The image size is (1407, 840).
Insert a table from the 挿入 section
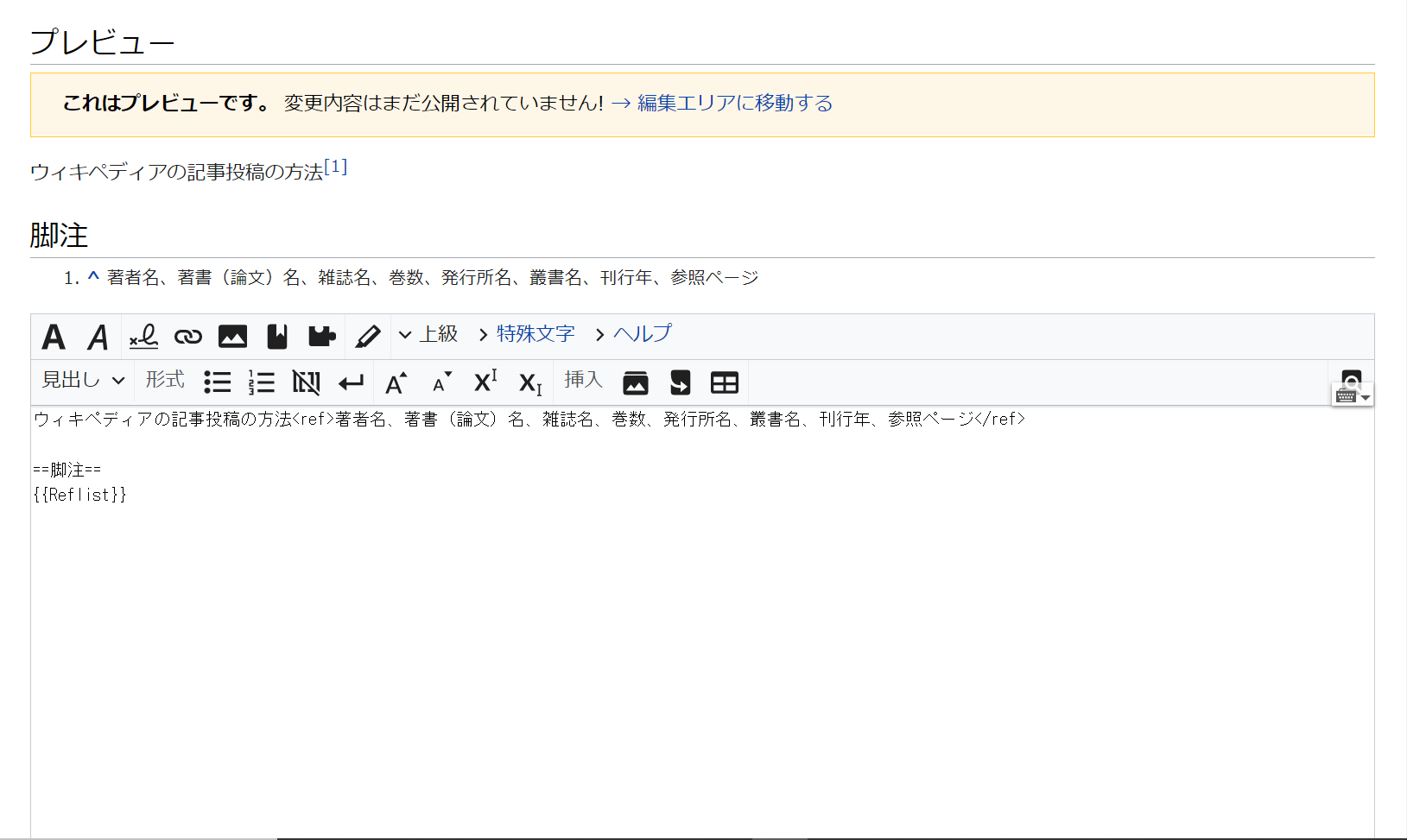coord(724,382)
